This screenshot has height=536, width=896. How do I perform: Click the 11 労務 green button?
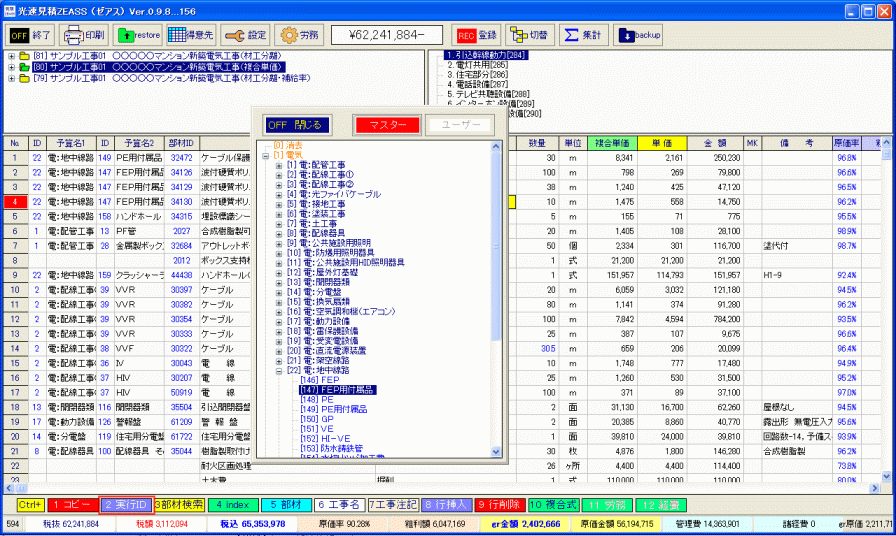(607, 505)
